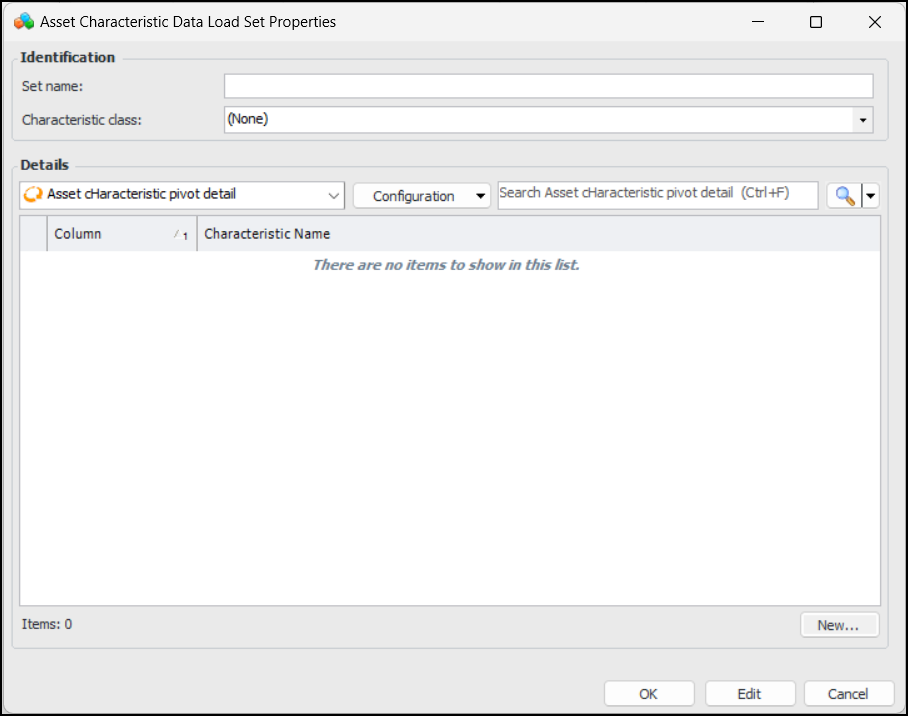Image resolution: width=908 pixels, height=716 pixels.
Task: Click the magnifying glass search icon
Action: 845,196
